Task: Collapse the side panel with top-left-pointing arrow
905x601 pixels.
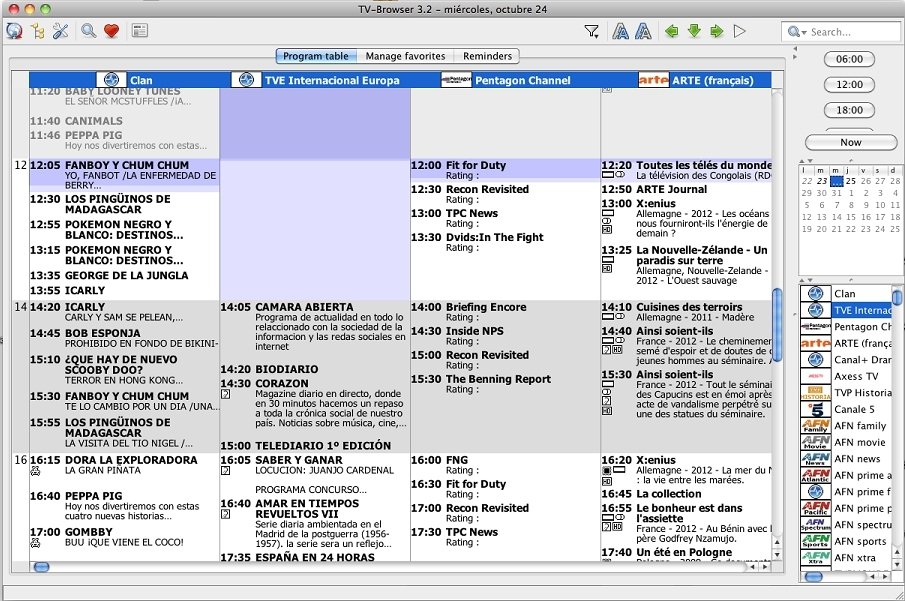Action: [x=795, y=48]
